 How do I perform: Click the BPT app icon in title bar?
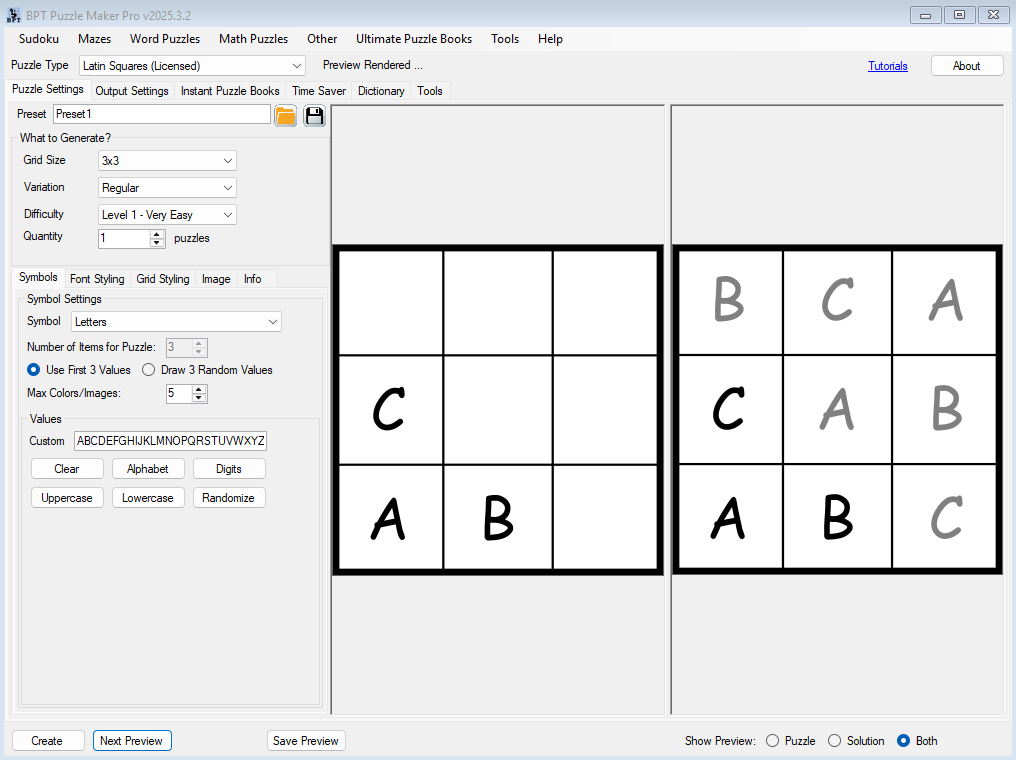[x=13, y=14]
